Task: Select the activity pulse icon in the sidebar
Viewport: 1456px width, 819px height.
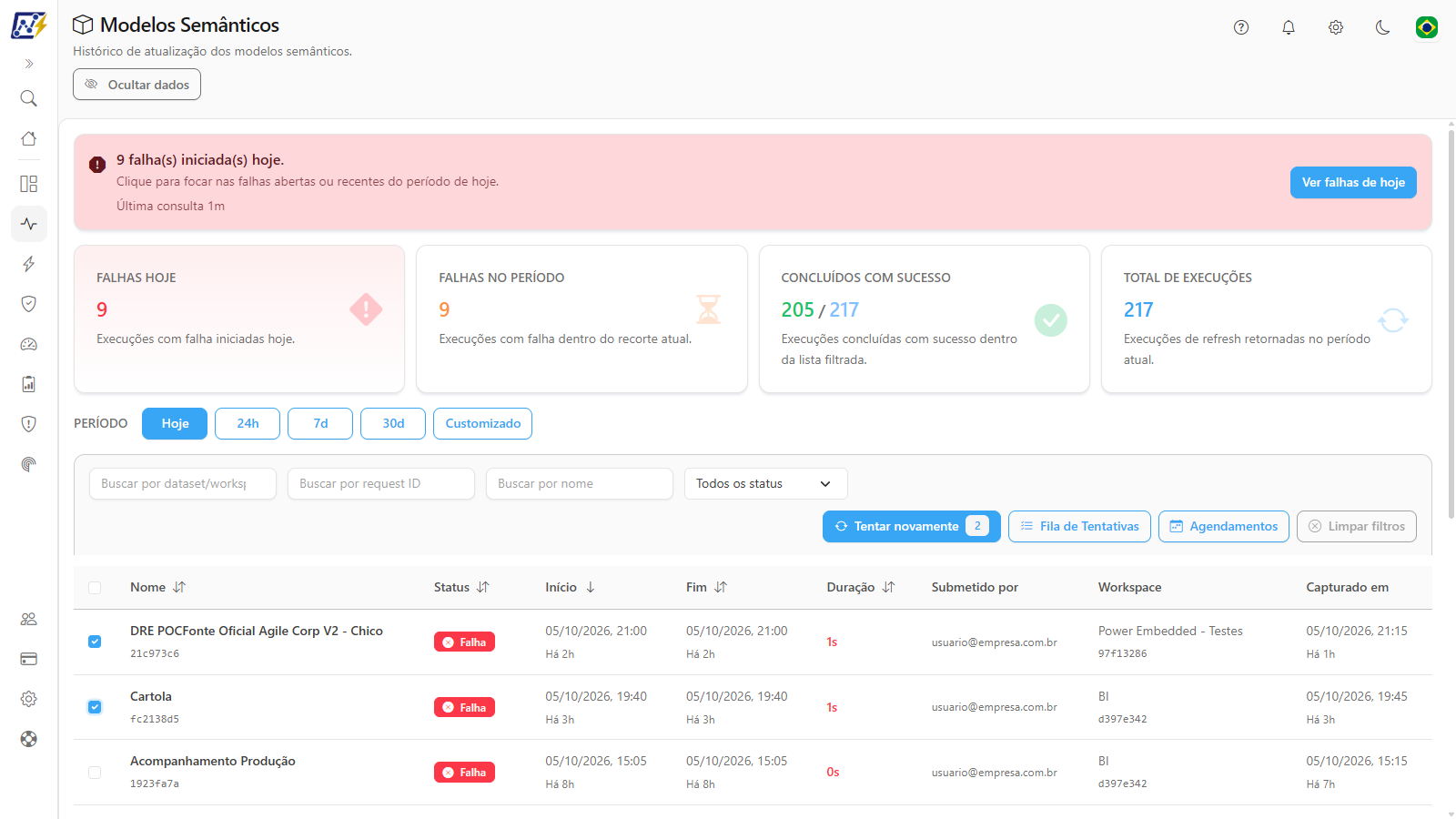Action: pyautogui.click(x=29, y=224)
